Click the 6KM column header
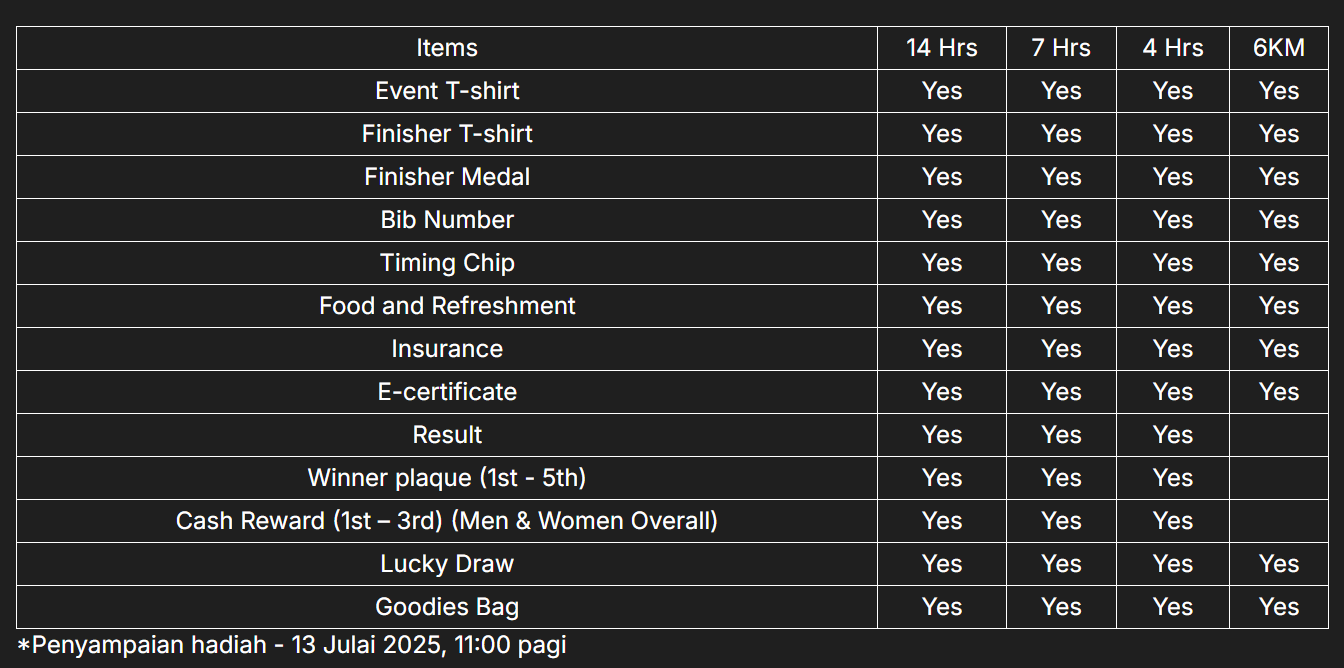Screen dimensions: 1344x668 (x=1278, y=48)
